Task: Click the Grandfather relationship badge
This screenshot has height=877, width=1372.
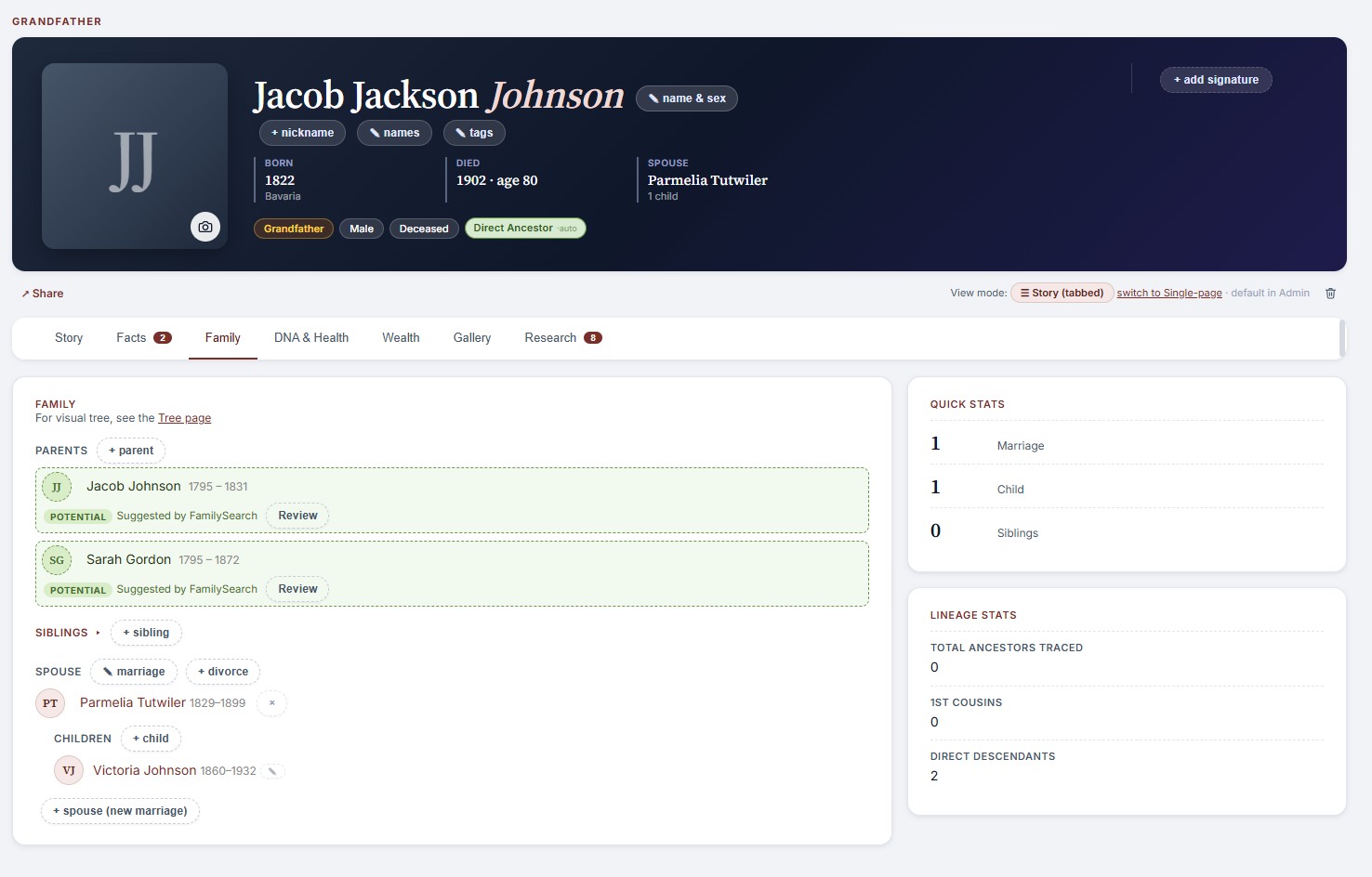Action: [x=294, y=229]
